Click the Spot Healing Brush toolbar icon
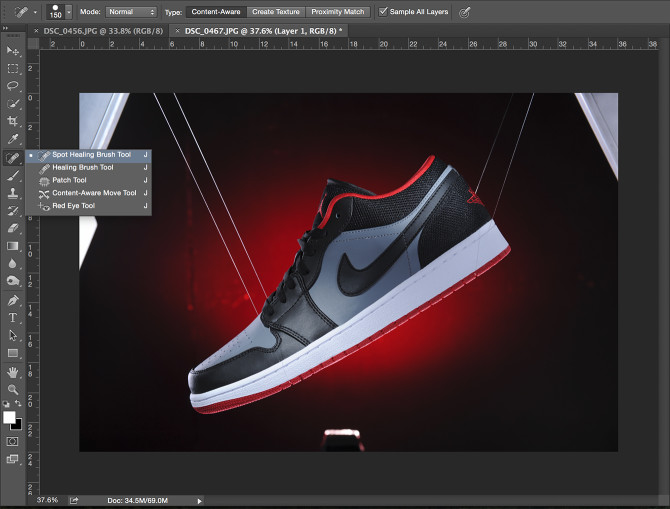670x509 pixels. pos(13,158)
